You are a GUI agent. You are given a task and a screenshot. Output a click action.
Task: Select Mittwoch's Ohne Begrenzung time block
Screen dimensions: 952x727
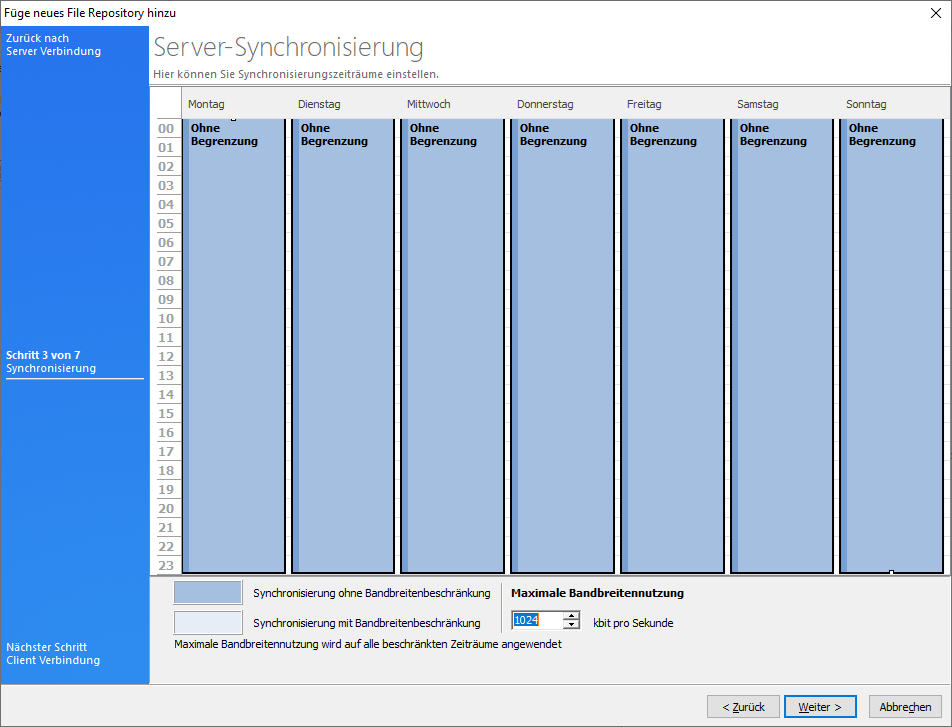(452, 345)
